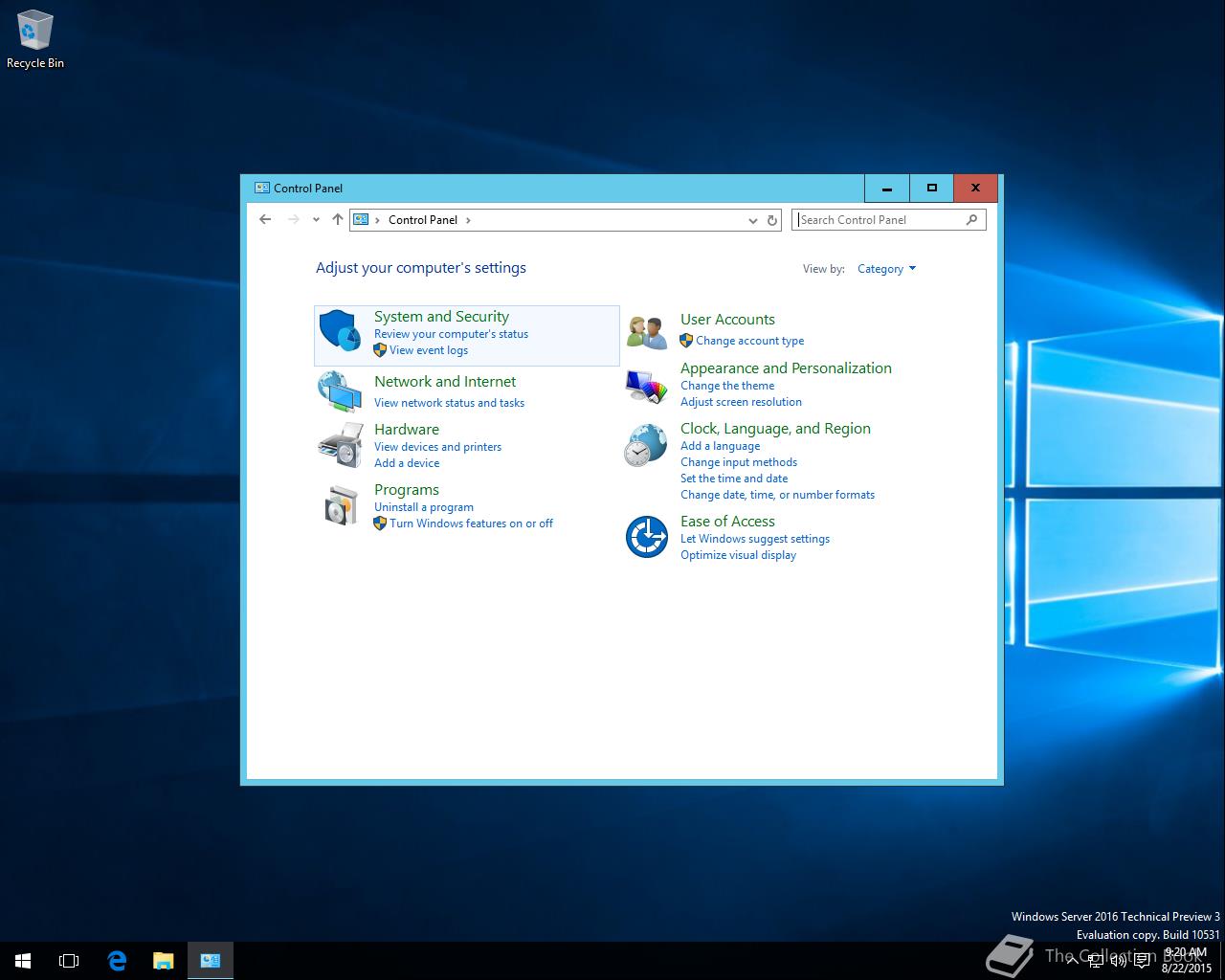Open the address bar history dropdown
The image size is (1225, 980).
(752, 220)
